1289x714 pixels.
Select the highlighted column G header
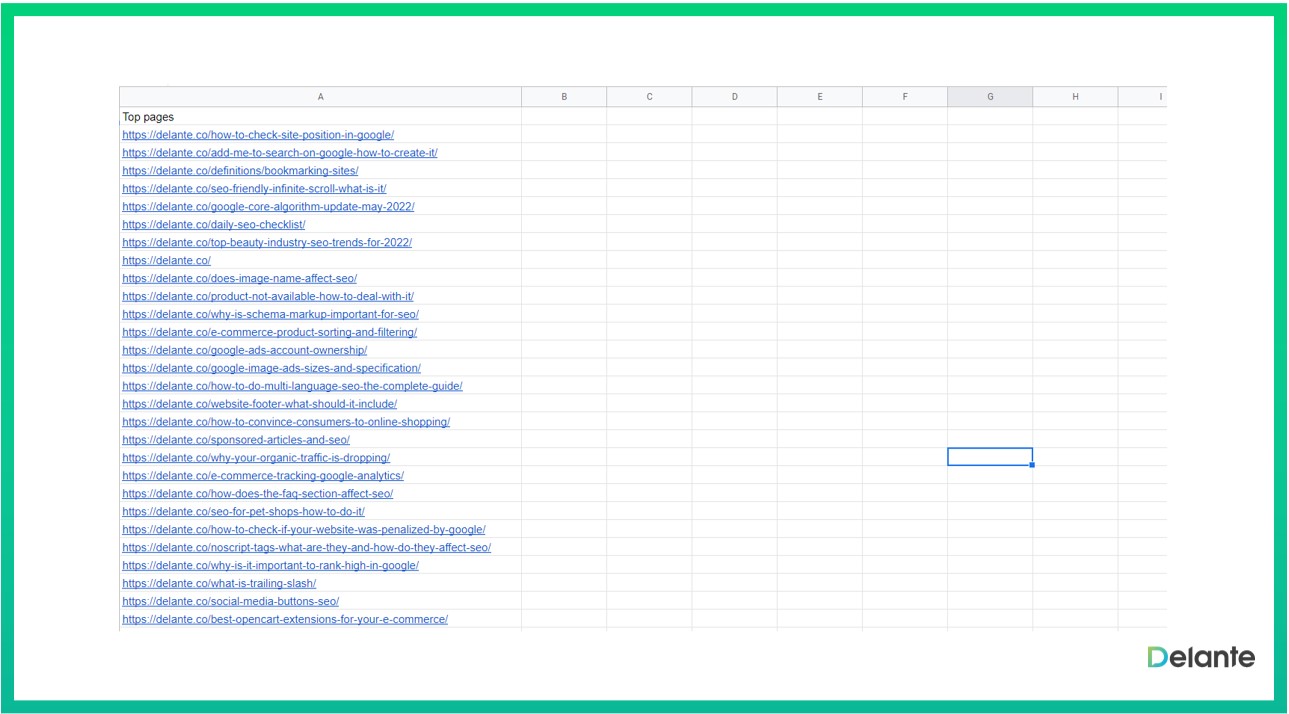click(990, 97)
